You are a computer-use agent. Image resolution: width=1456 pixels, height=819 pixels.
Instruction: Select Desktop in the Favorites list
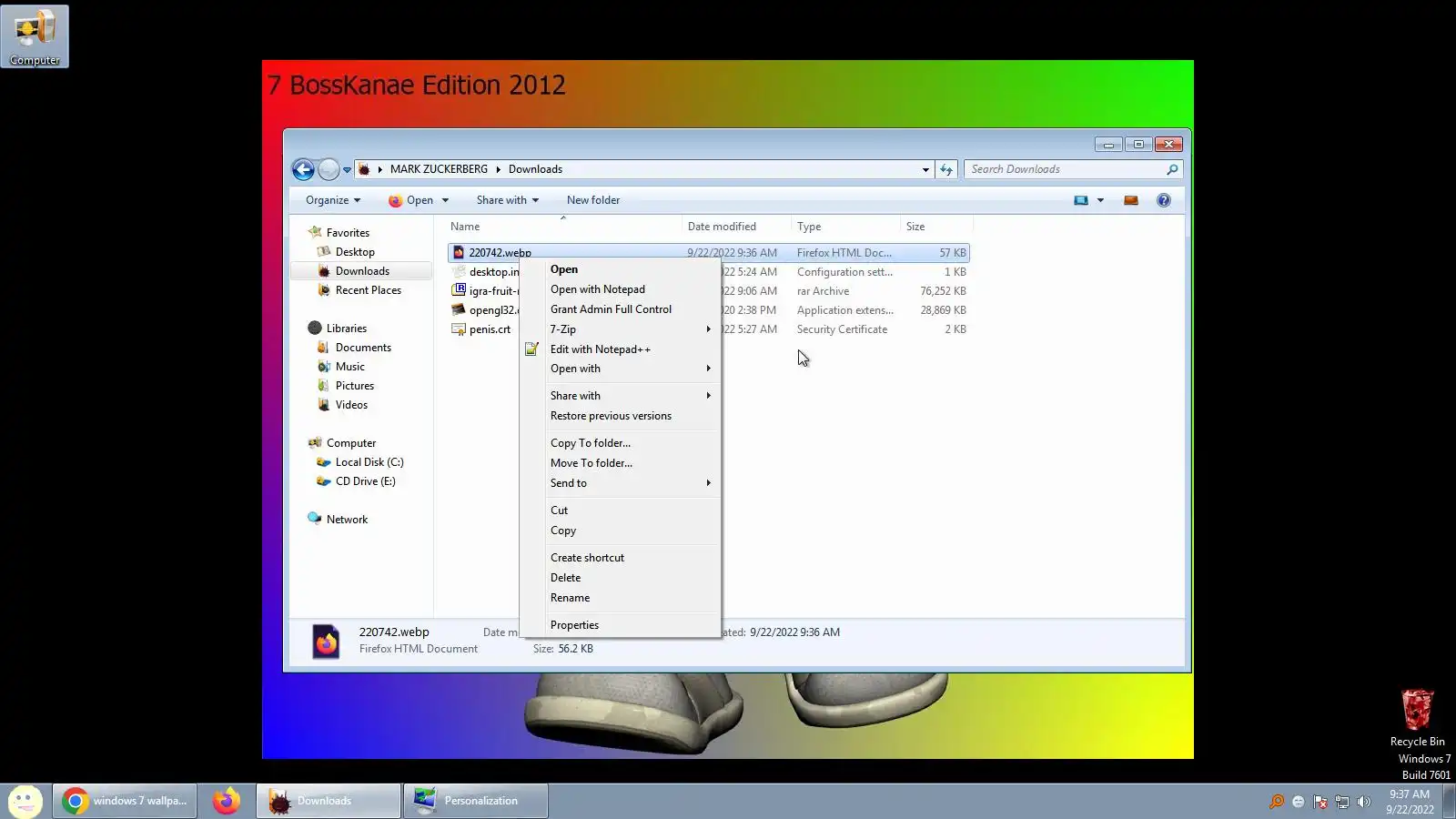pyautogui.click(x=355, y=252)
